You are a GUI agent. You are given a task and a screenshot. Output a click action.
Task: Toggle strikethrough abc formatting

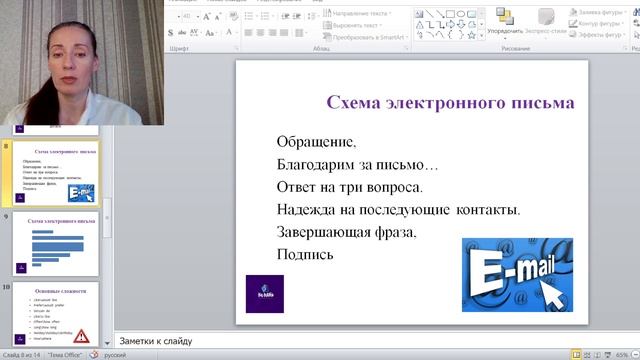(182, 33)
